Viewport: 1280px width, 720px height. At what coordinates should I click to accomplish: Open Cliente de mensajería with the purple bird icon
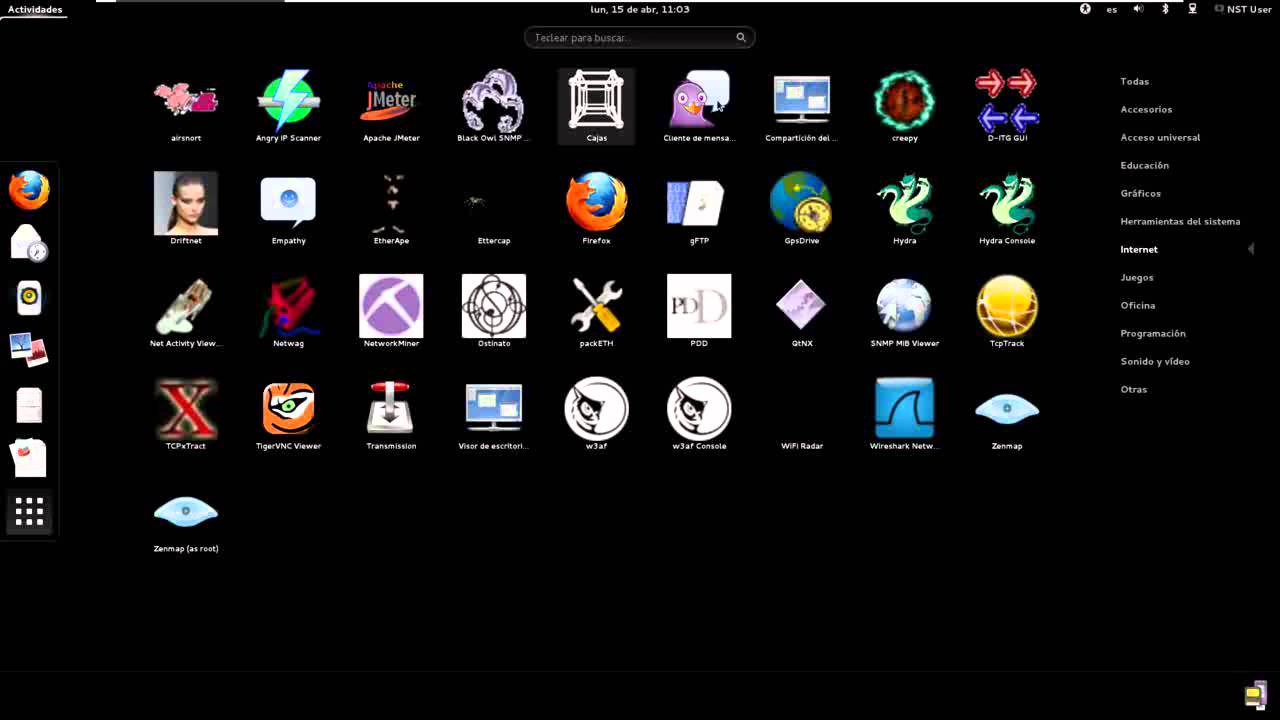pos(699,106)
